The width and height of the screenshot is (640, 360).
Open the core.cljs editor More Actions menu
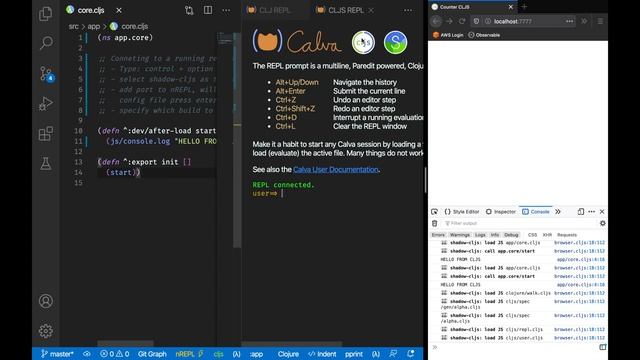pyautogui.click(x=226, y=10)
